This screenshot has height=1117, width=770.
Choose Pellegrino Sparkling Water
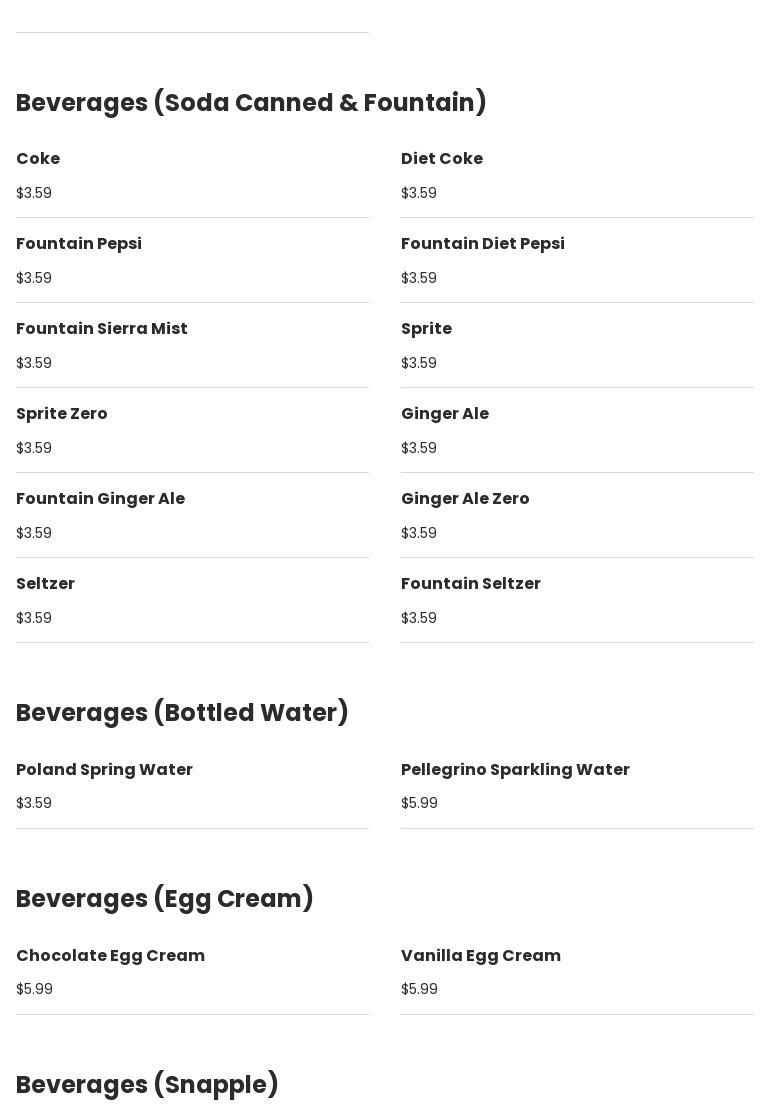(x=515, y=770)
